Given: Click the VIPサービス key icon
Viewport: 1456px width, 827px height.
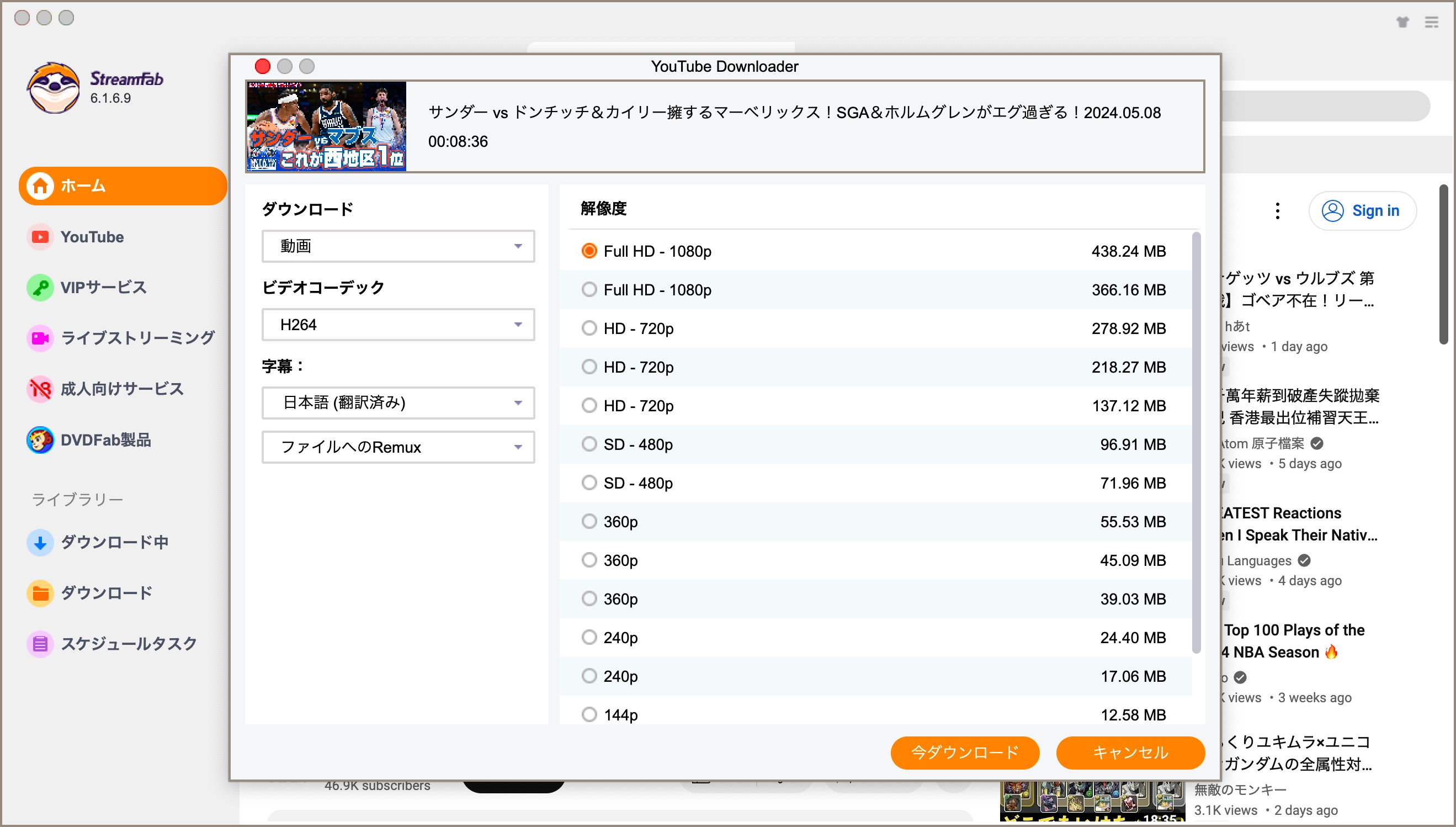Looking at the screenshot, I should click(x=40, y=288).
